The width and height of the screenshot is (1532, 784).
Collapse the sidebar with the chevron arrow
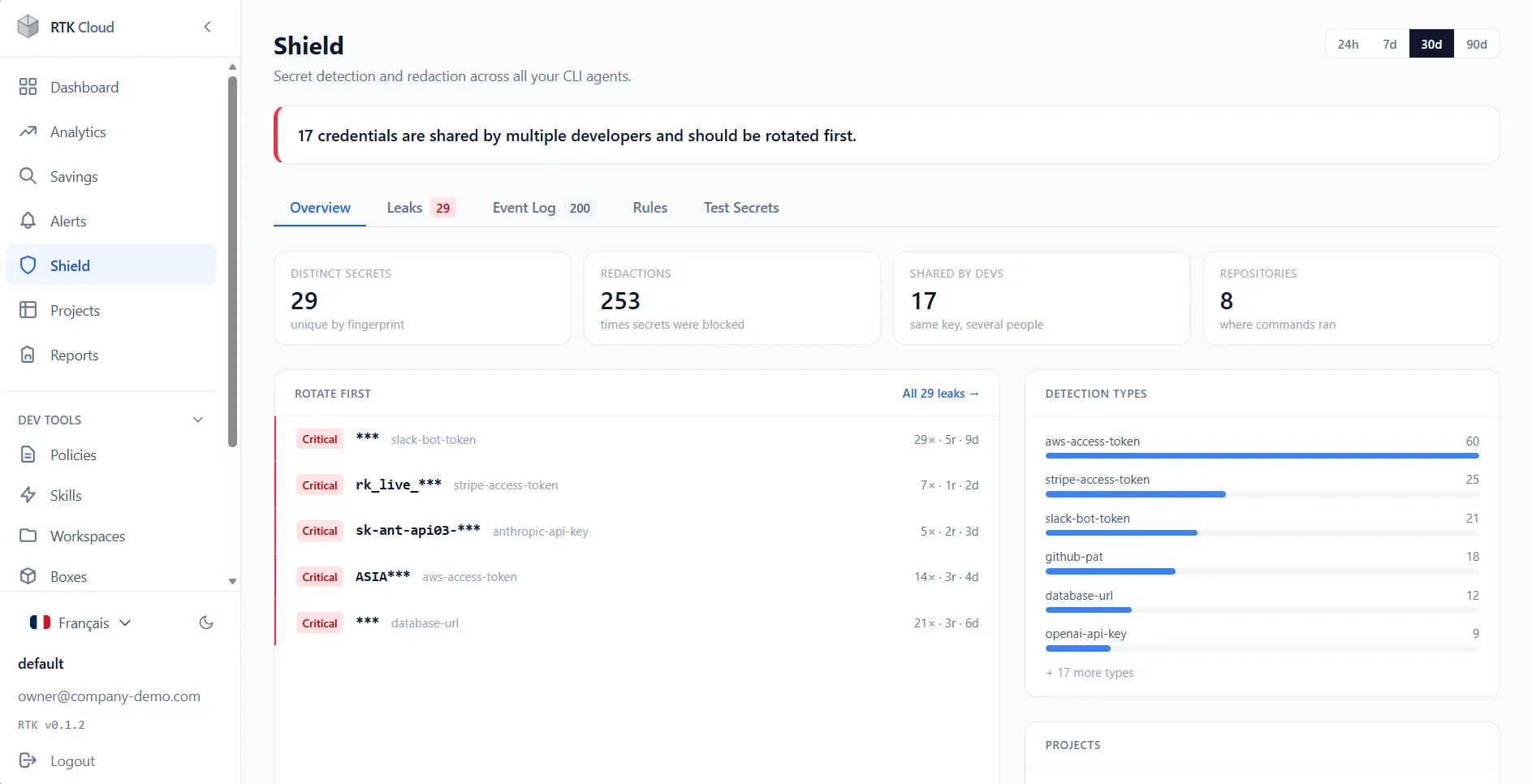[x=207, y=27]
